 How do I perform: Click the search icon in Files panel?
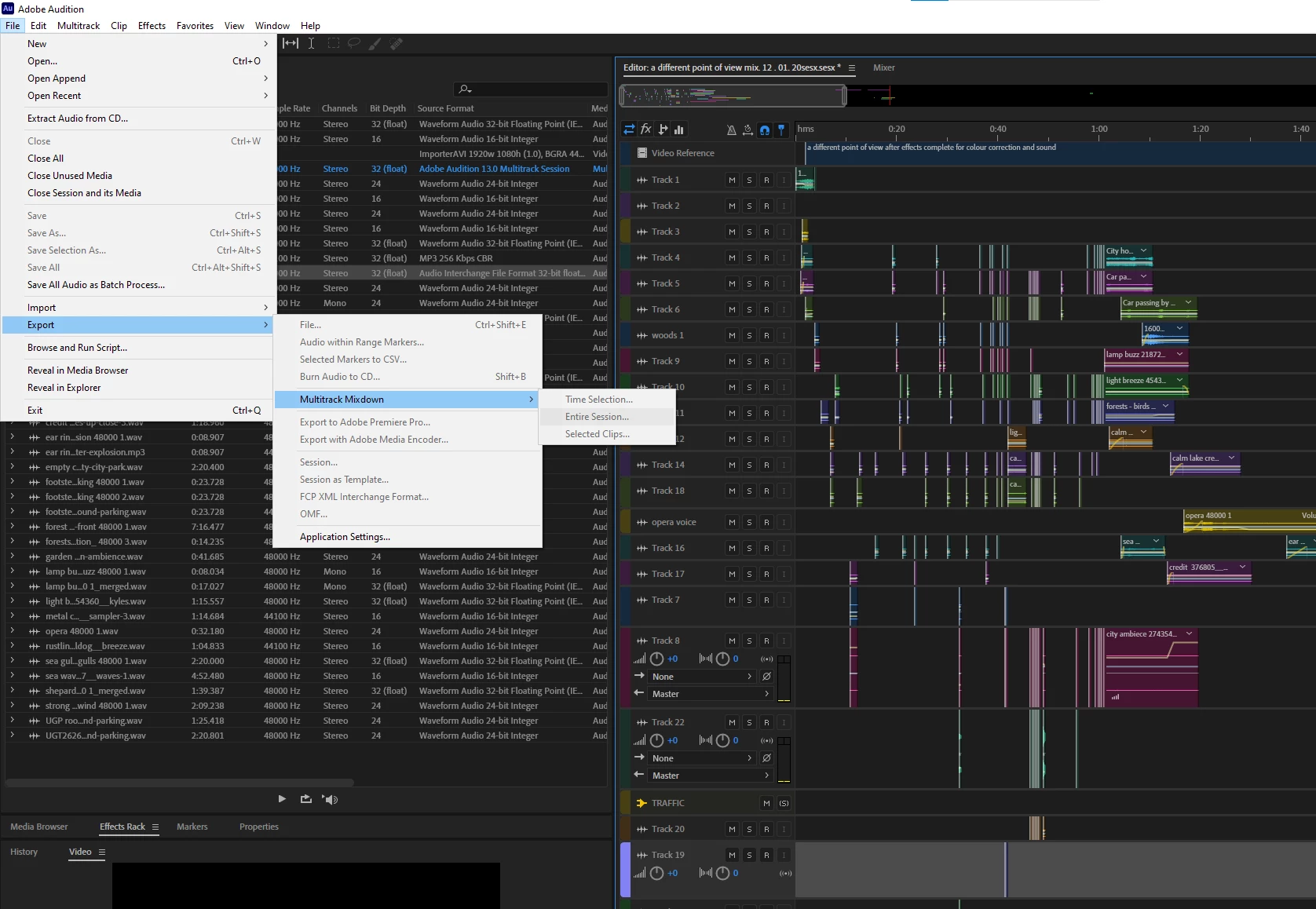[465, 89]
